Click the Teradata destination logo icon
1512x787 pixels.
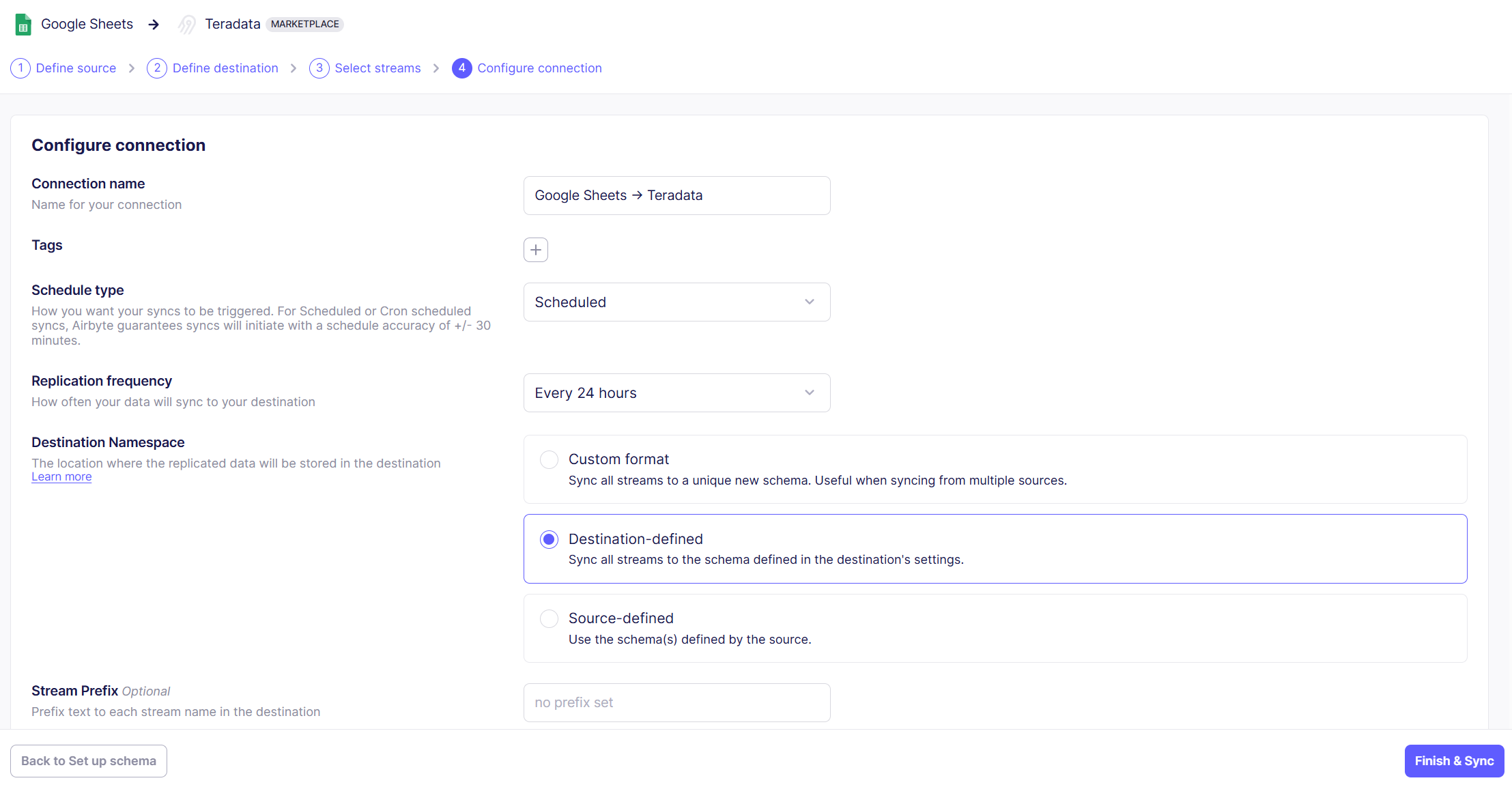(x=187, y=25)
